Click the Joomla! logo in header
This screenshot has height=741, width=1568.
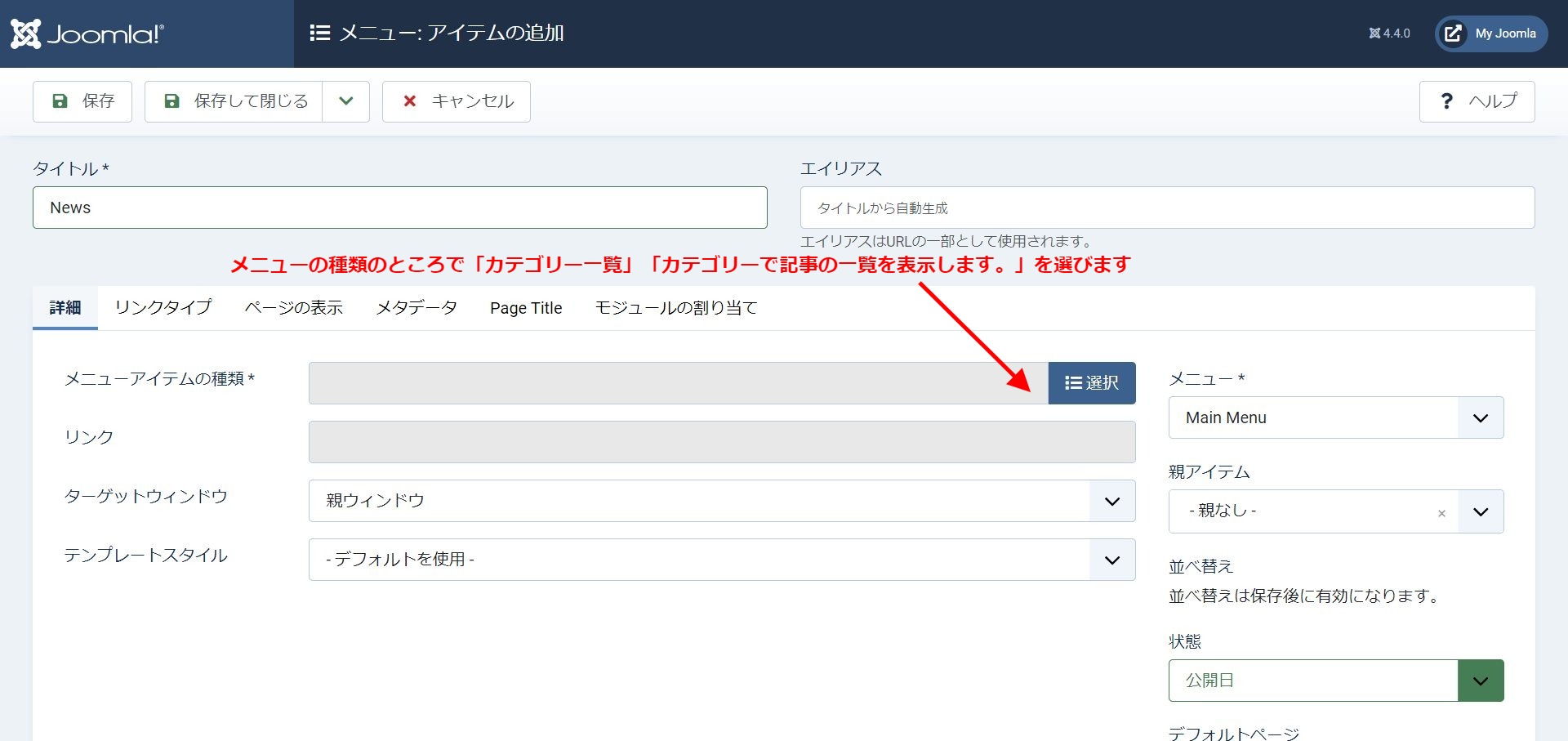tap(87, 33)
